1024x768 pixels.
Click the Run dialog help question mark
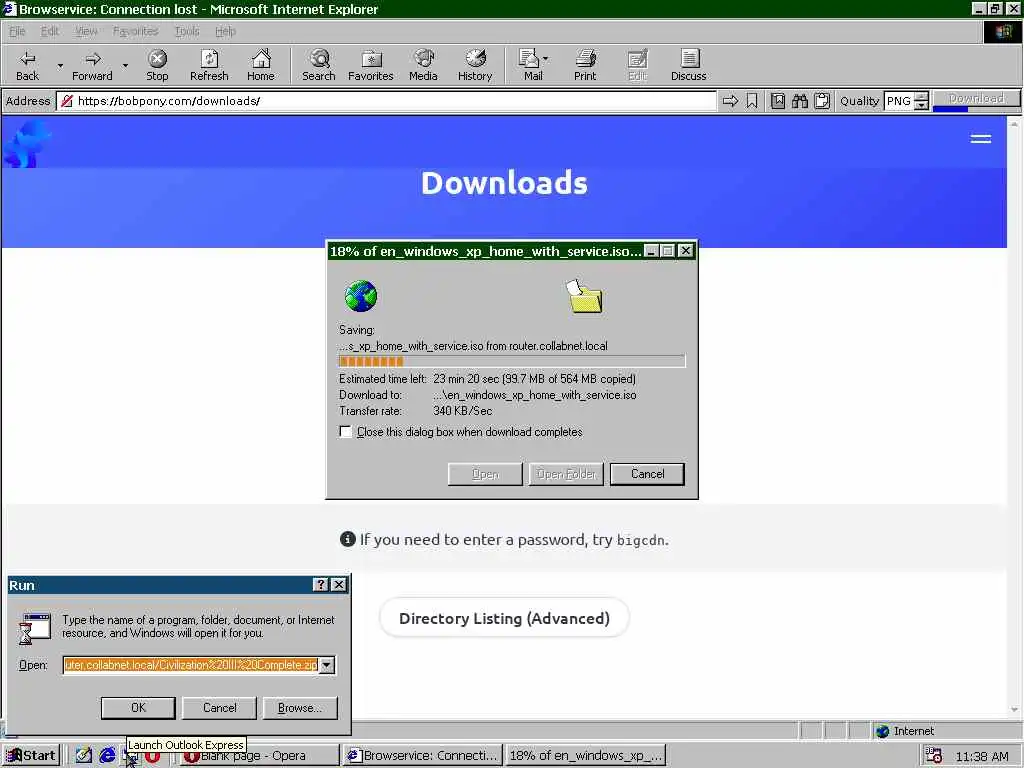pyautogui.click(x=321, y=585)
